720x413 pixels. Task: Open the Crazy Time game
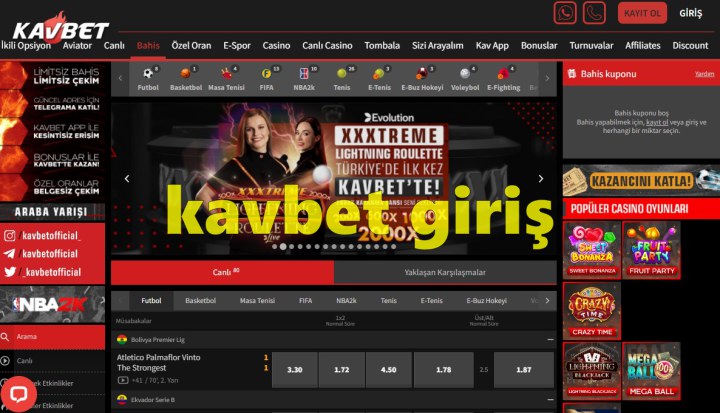coord(592,311)
